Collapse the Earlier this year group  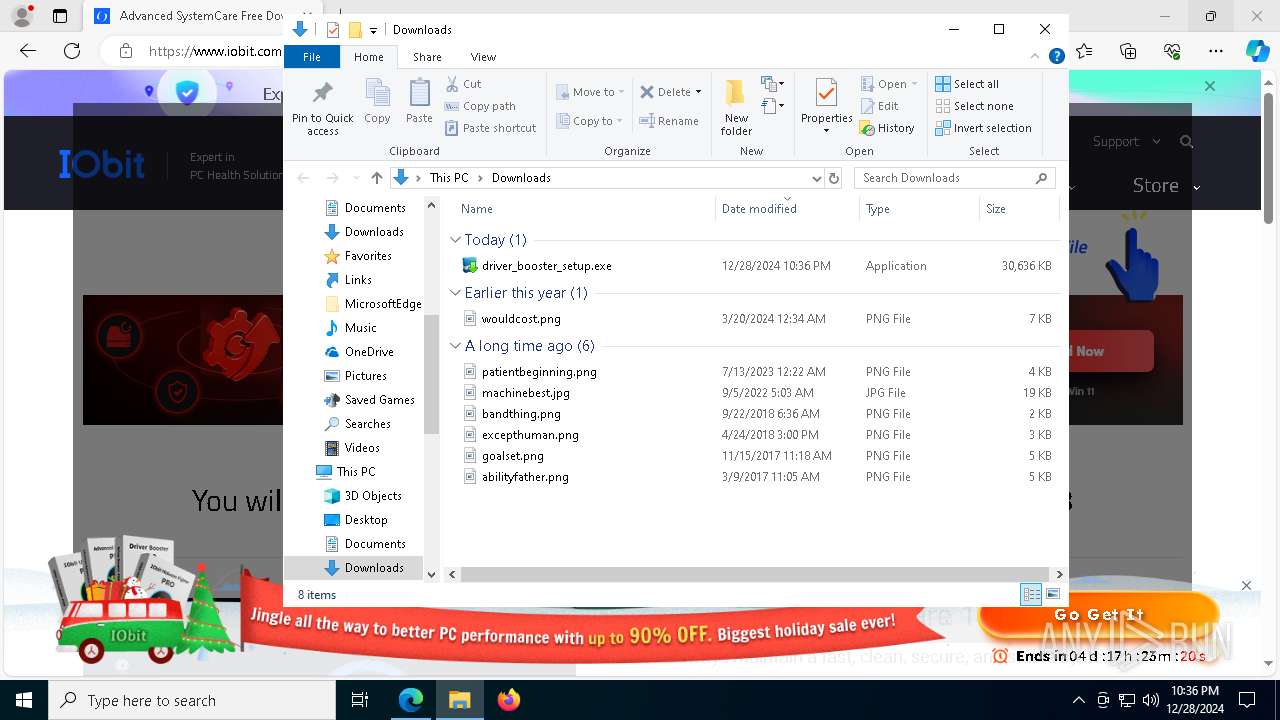[456, 293]
